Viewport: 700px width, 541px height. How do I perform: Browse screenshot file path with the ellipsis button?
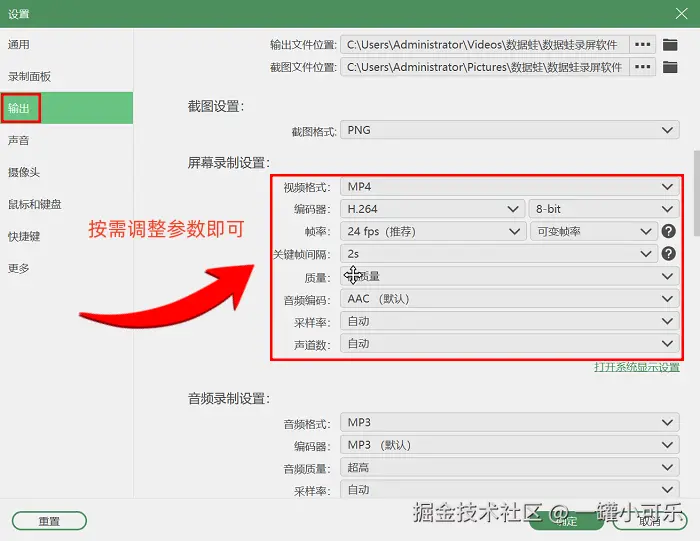pos(642,67)
